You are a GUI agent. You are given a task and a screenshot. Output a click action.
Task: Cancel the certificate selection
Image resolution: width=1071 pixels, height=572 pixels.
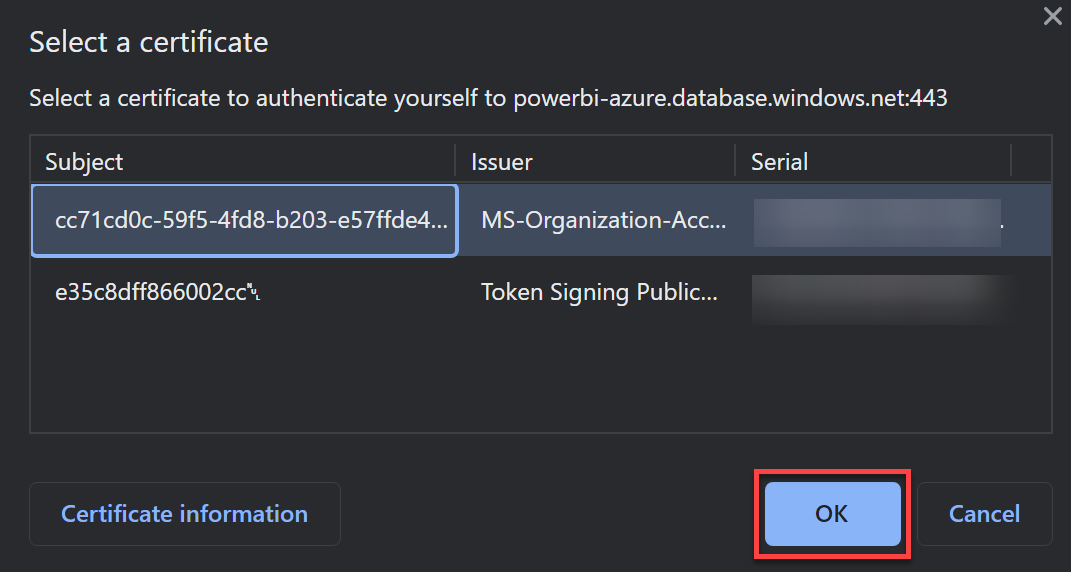pos(984,514)
